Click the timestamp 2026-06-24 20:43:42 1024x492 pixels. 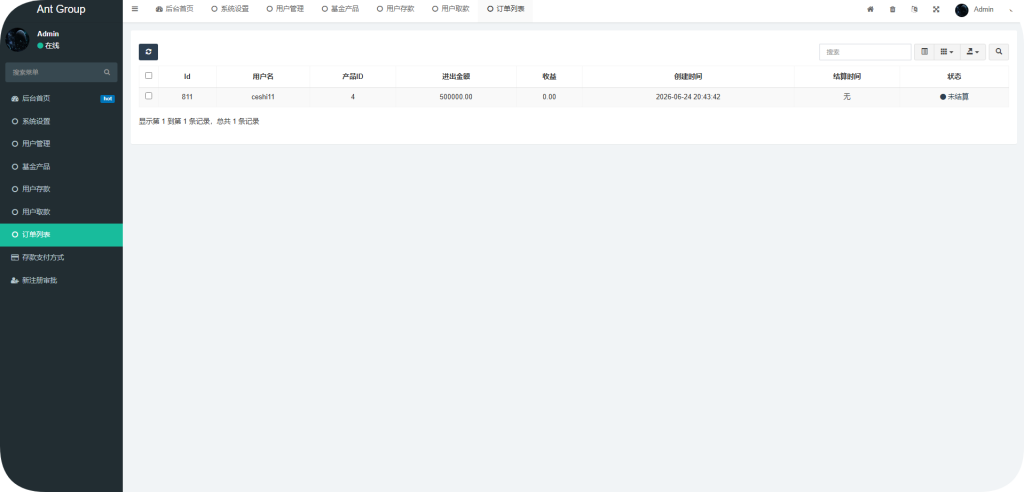click(x=688, y=97)
